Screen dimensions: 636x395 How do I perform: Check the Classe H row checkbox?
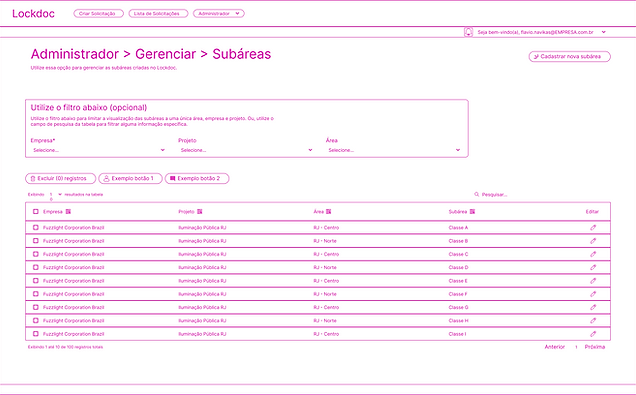[36, 320]
